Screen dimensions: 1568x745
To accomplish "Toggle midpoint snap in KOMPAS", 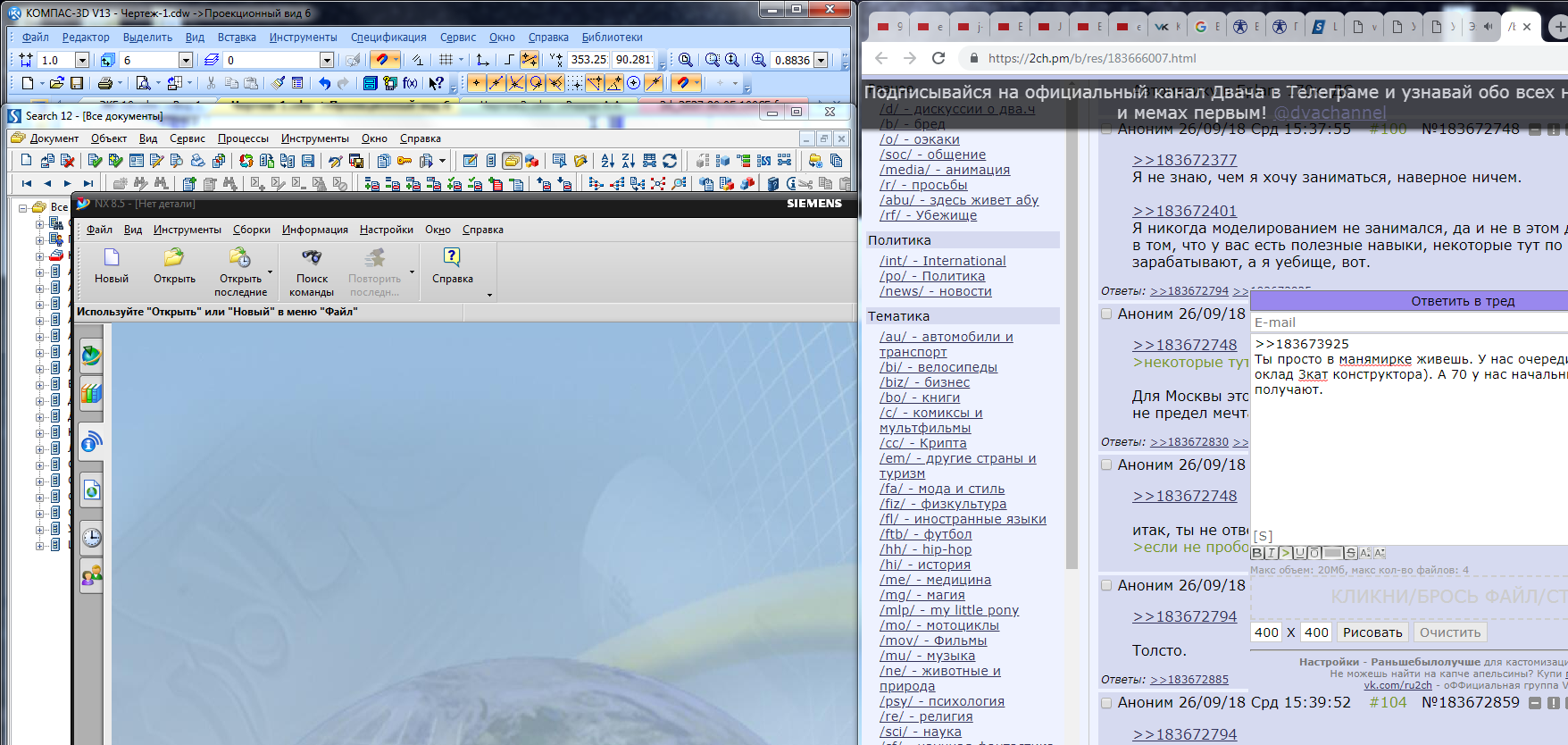I will click(496, 83).
